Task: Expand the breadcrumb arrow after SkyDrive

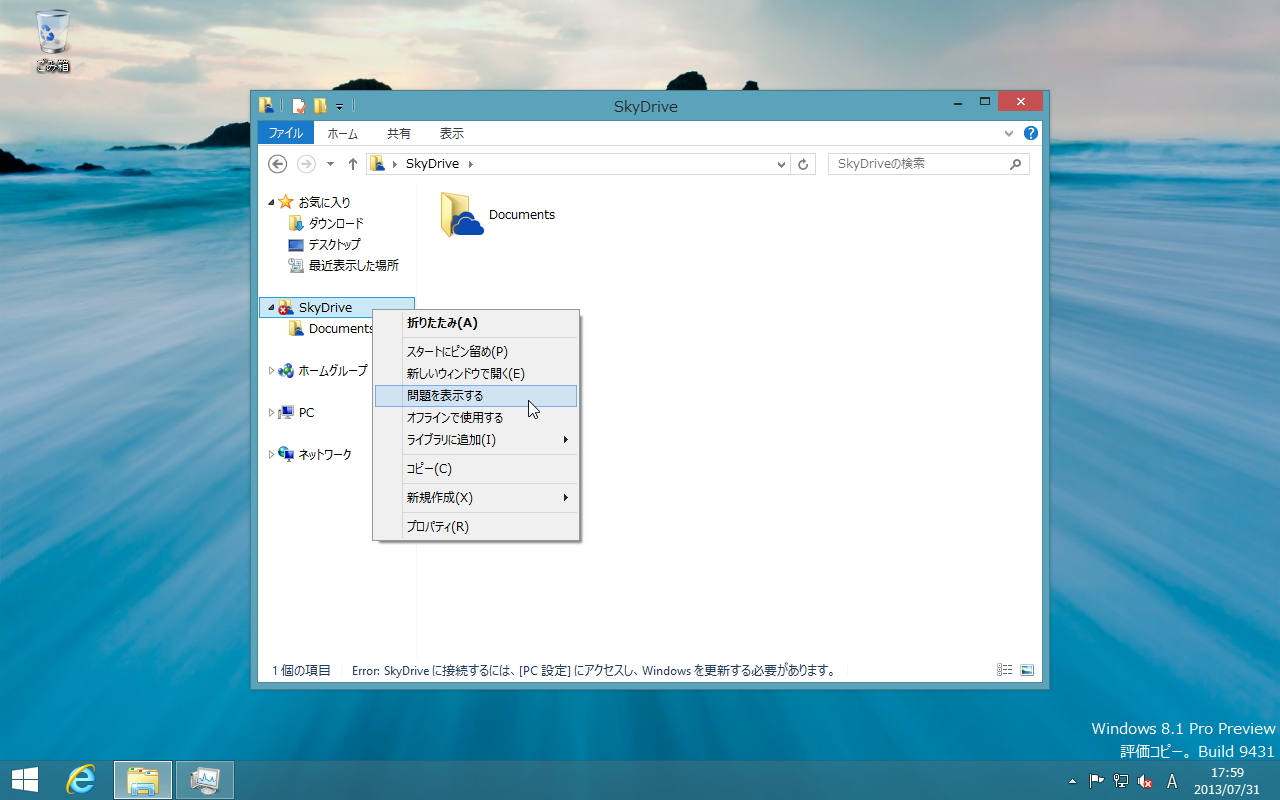Action: pos(470,164)
